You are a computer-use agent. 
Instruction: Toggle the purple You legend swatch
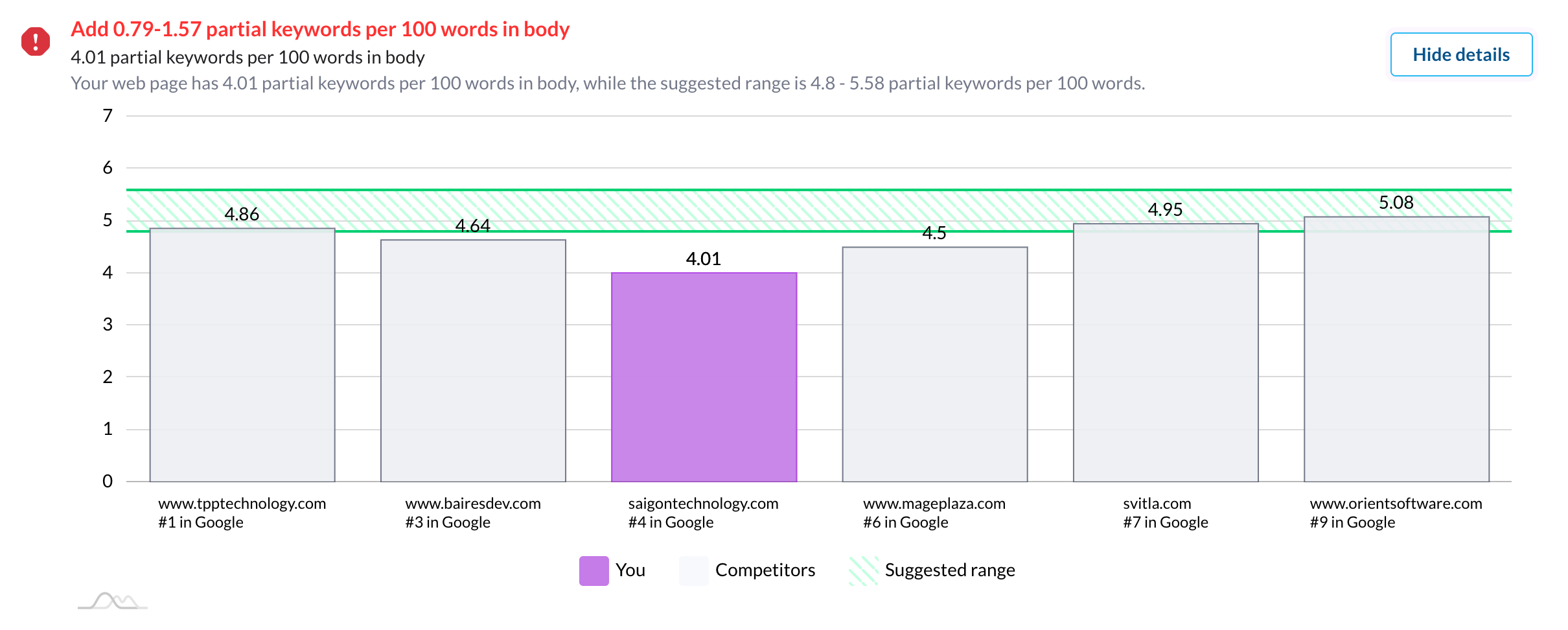[594, 570]
